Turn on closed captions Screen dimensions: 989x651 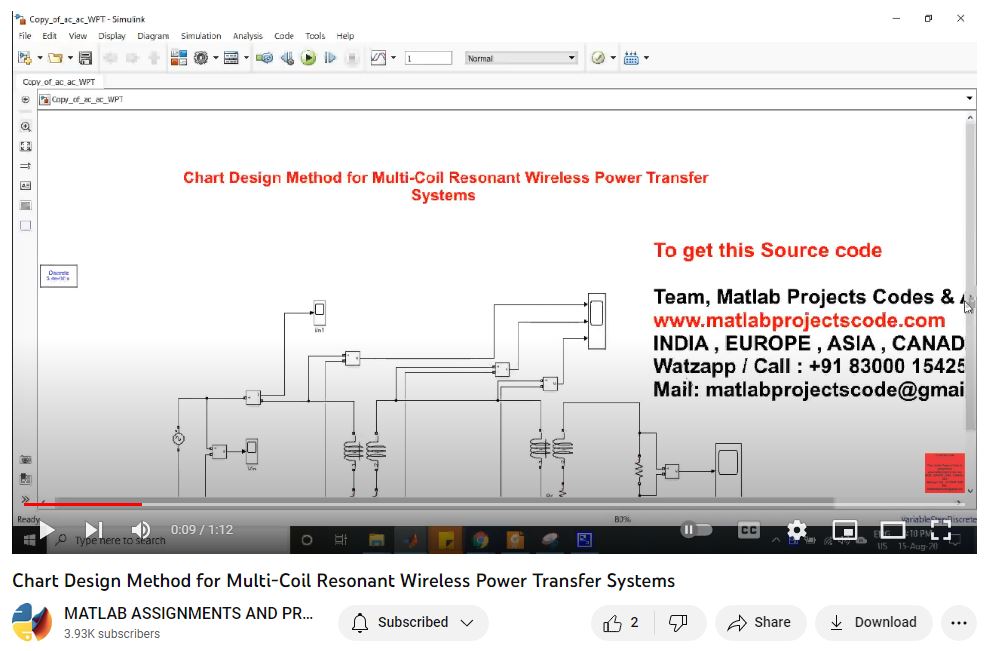[748, 529]
